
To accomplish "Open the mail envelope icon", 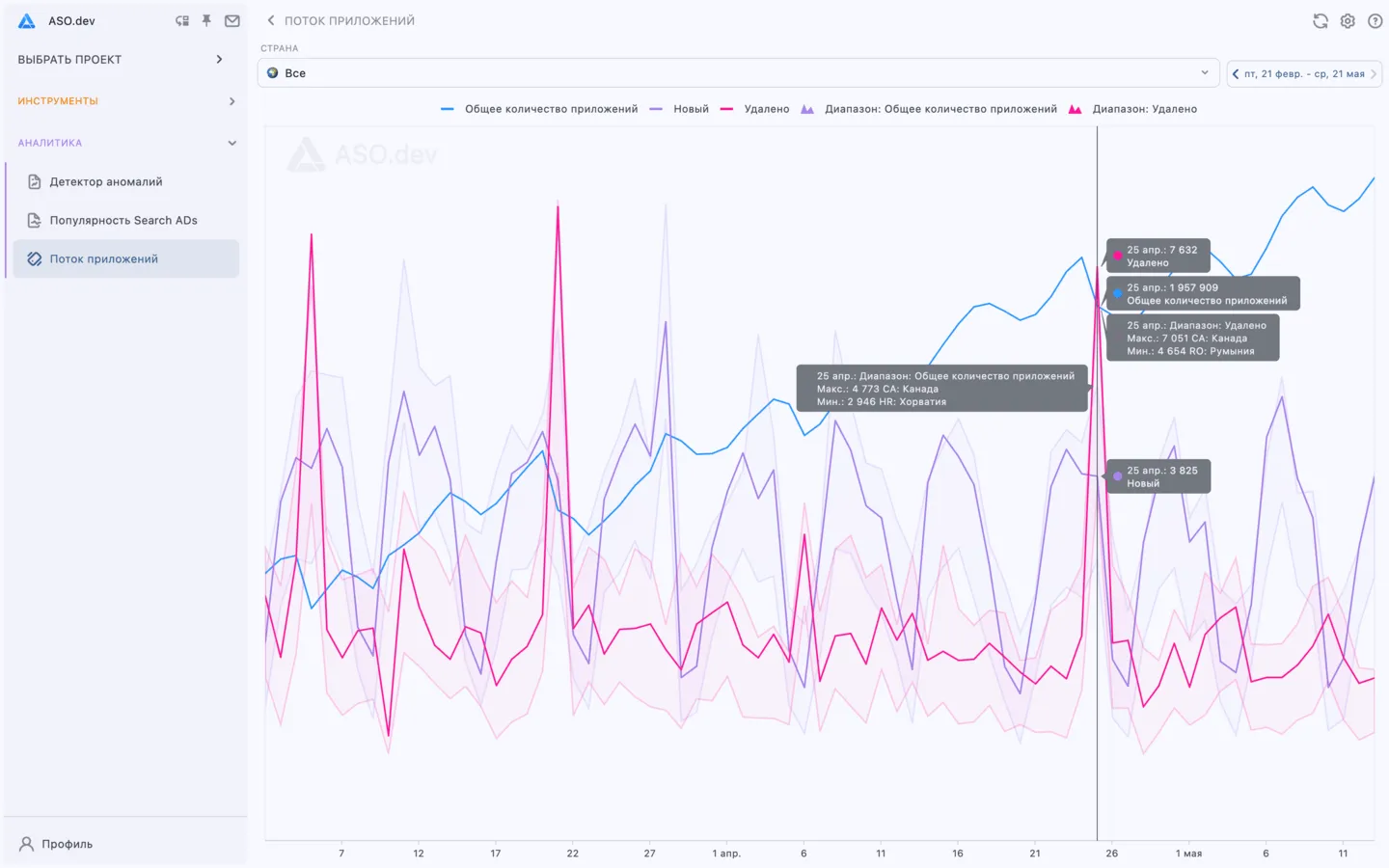I will 232,20.
